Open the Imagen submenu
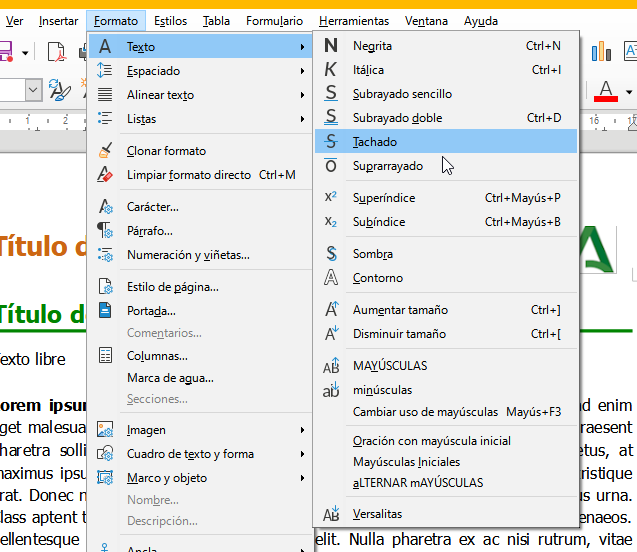This screenshot has width=637, height=552. coord(146,430)
